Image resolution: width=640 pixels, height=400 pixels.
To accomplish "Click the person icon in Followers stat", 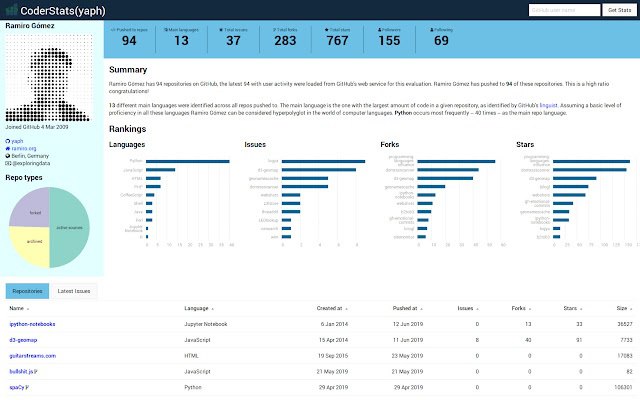I will 379,30.
